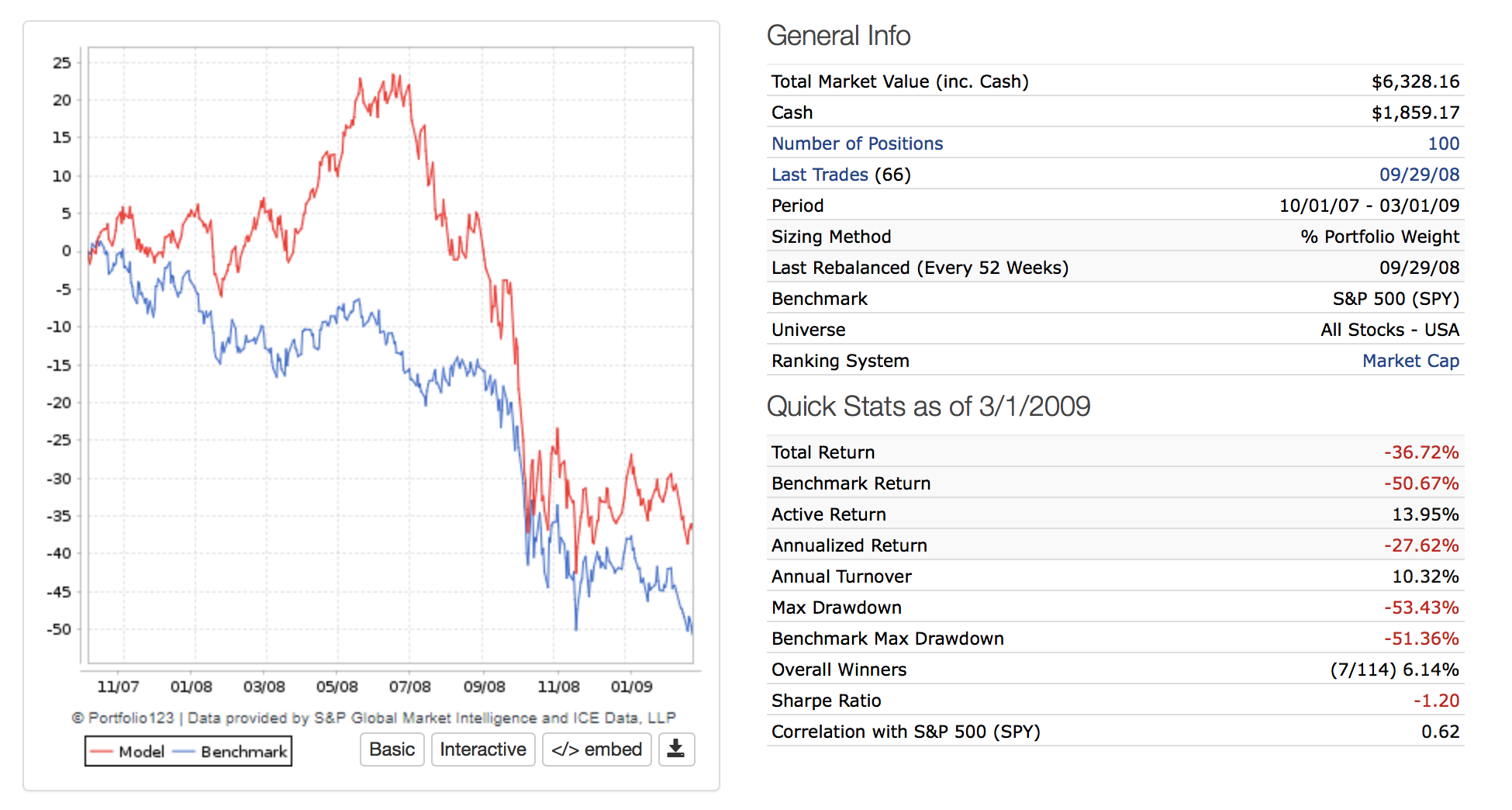Viewport: 1512px width, 810px height.
Task: Click the 07/08 x-axis date label
Action: (409, 687)
